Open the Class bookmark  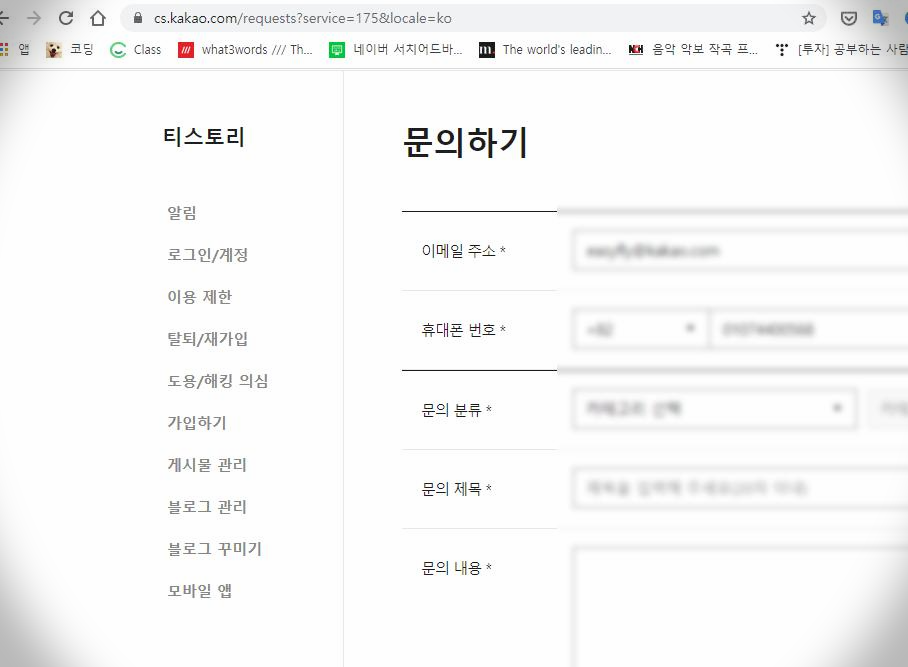[136, 50]
